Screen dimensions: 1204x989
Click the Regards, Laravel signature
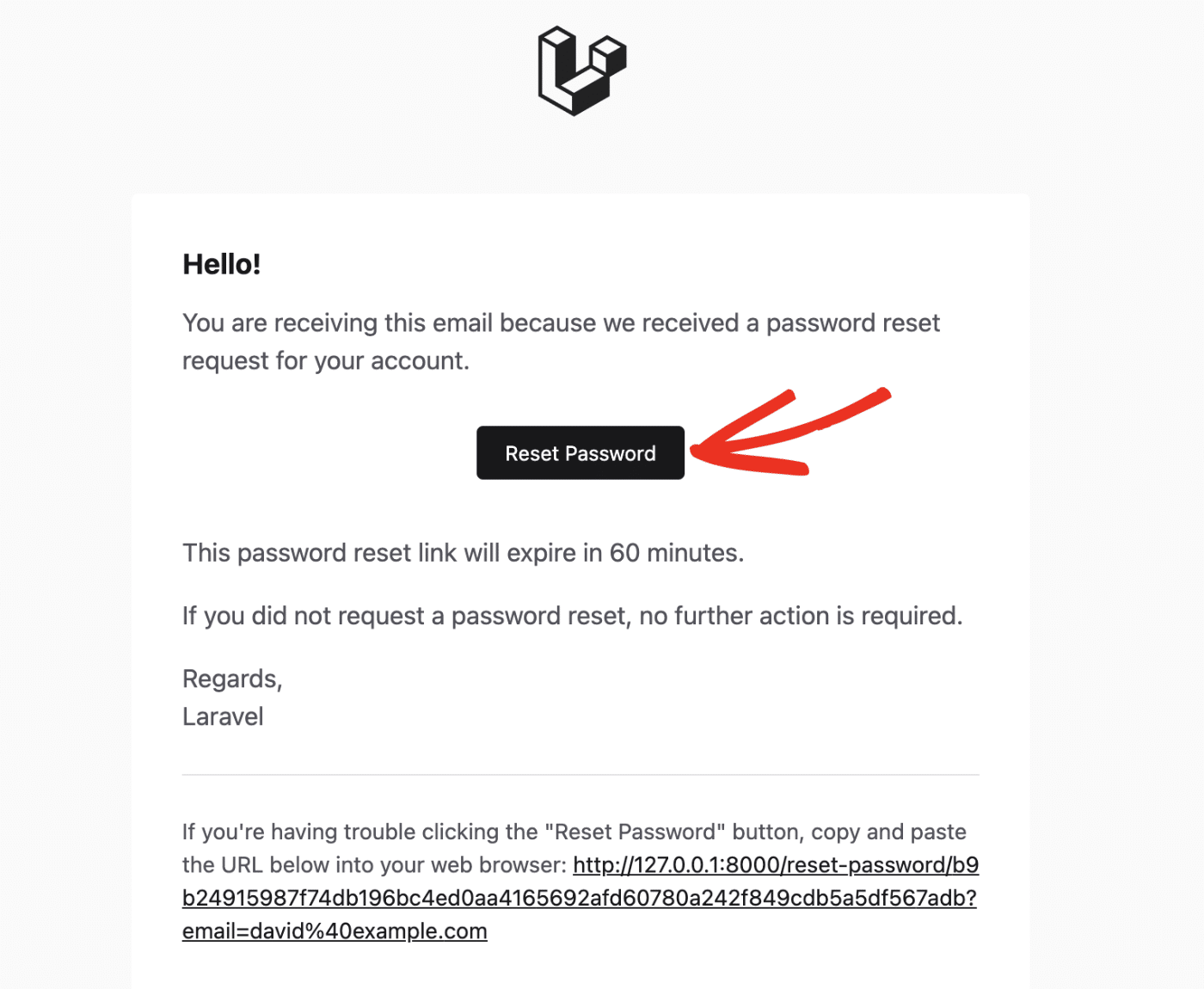pyautogui.click(x=232, y=697)
